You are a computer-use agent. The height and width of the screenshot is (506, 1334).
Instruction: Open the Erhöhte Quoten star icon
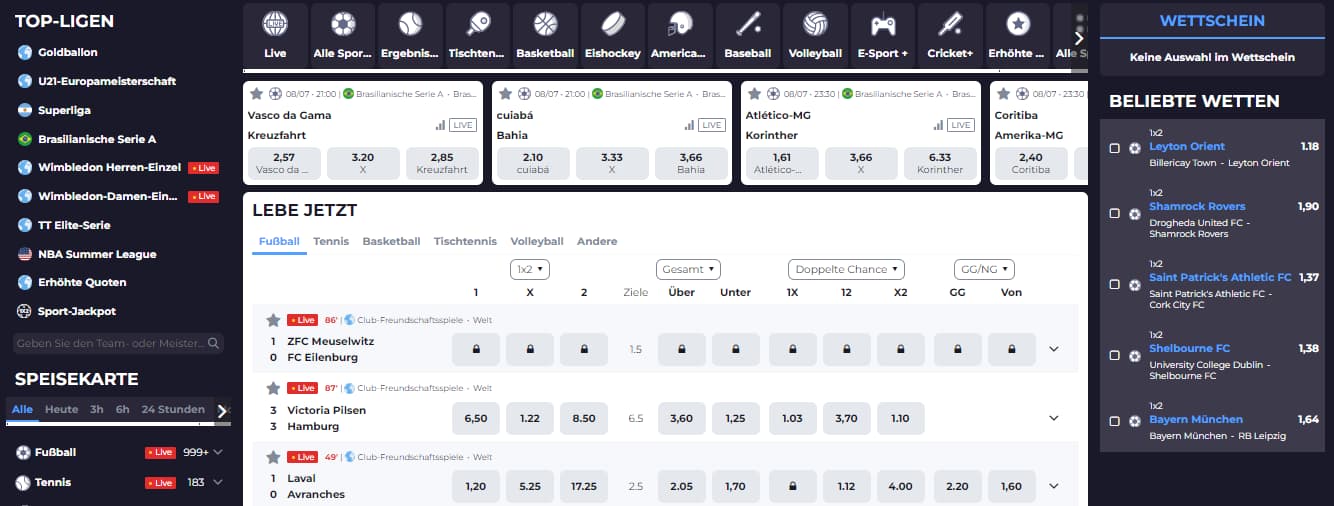pos(1018,24)
